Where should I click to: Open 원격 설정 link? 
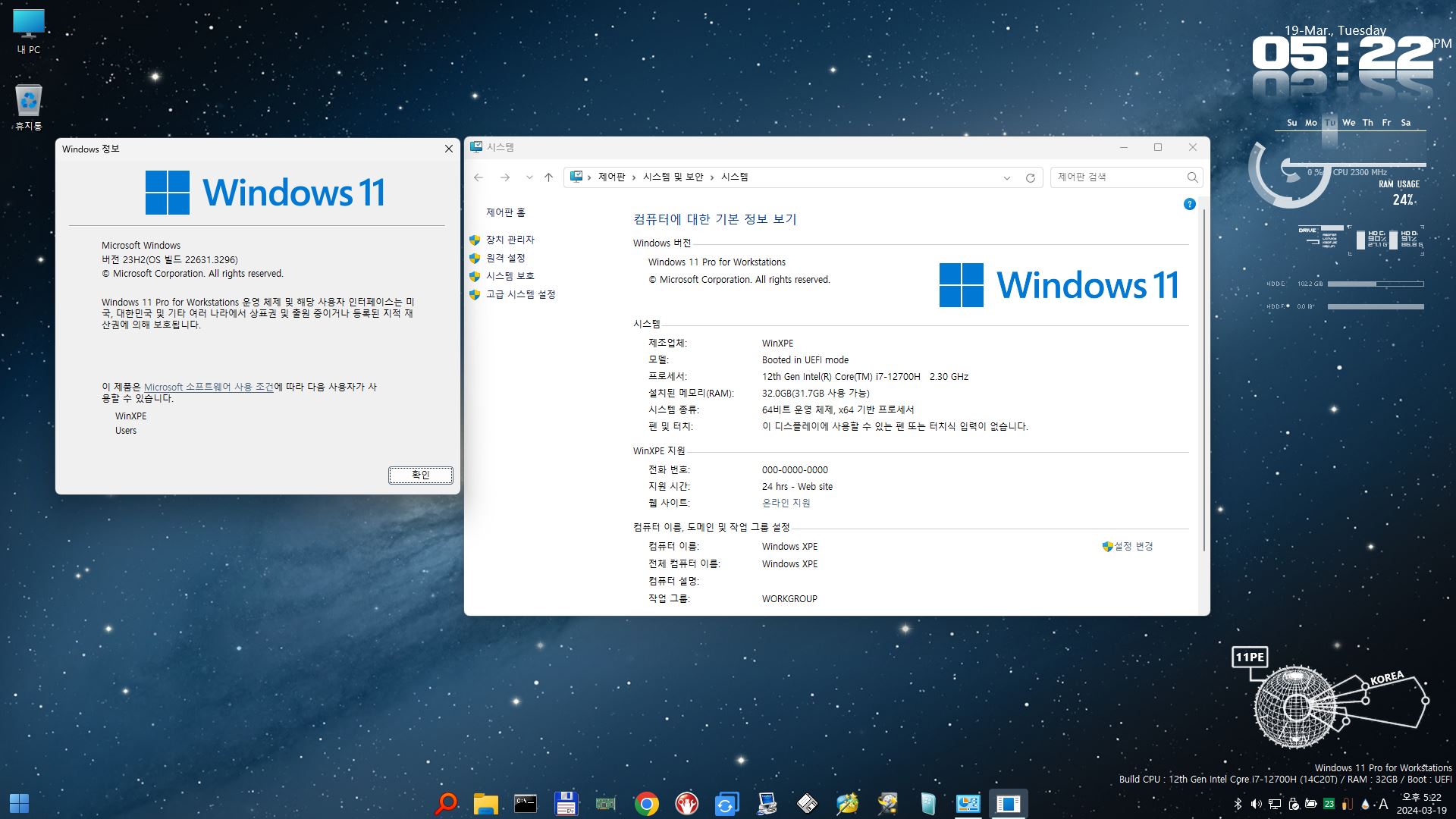coord(506,258)
